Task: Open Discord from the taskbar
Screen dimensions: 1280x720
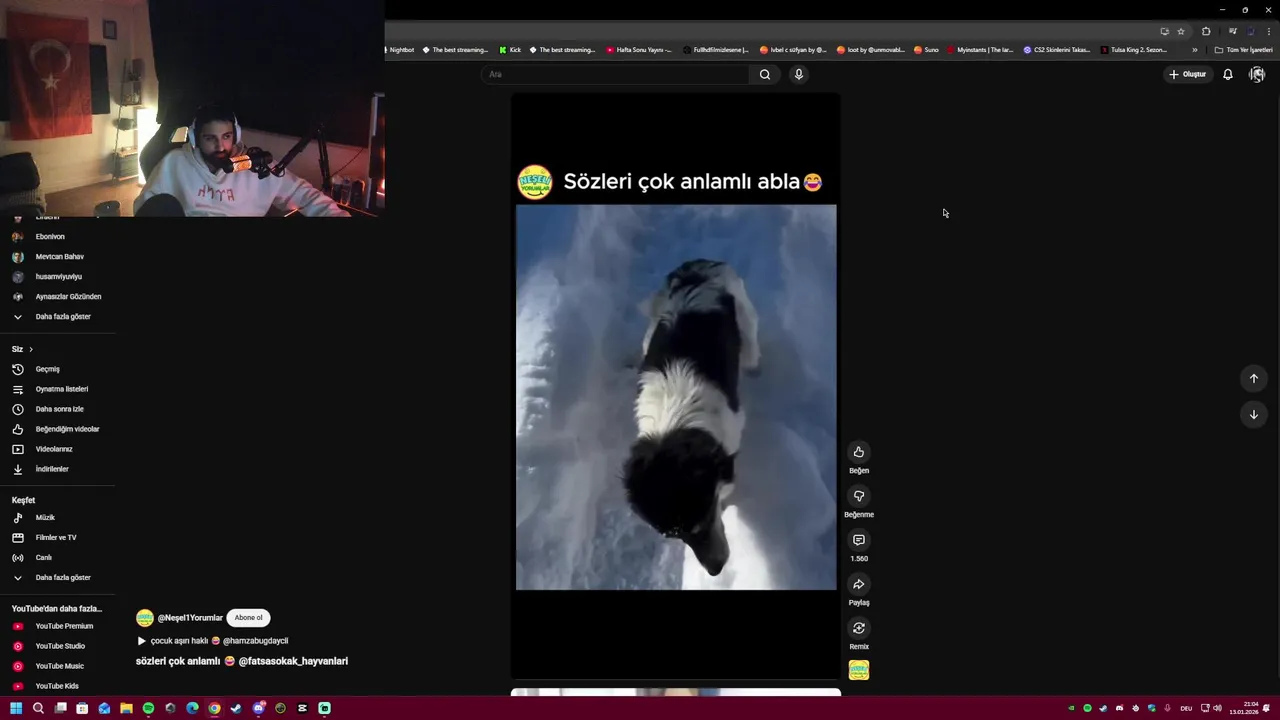Action: click(x=258, y=708)
